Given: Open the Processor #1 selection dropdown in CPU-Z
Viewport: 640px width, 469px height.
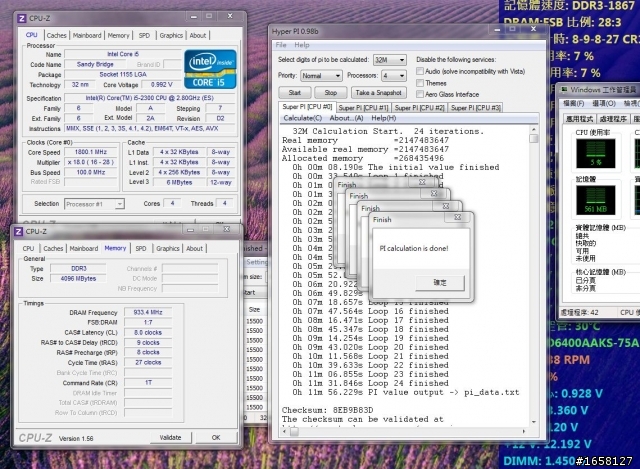Looking at the screenshot, I should (x=94, y=204).
